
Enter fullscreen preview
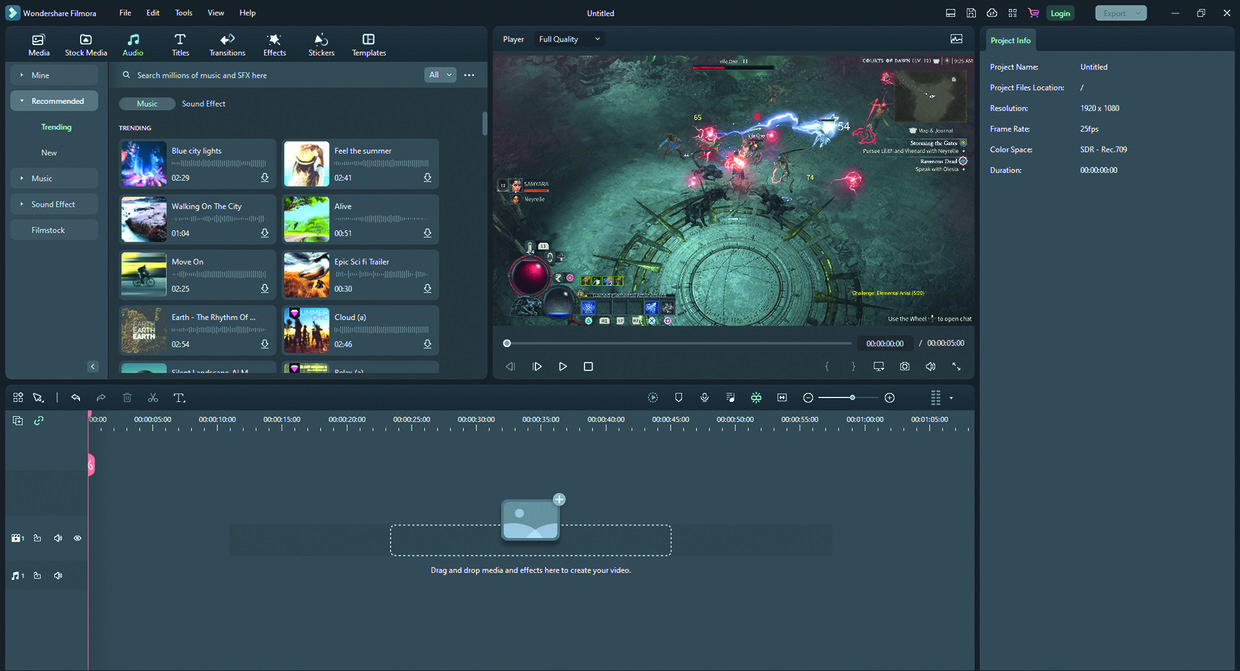coord(956,367)
